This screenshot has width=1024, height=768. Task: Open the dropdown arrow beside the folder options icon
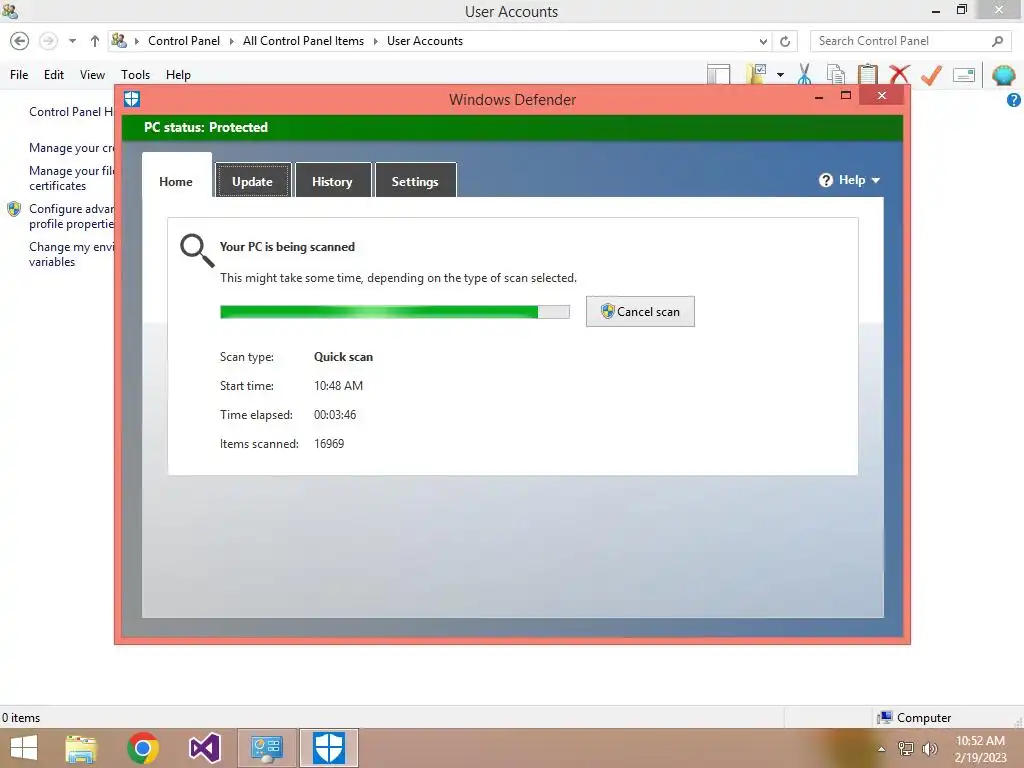(x=780, y=74)
